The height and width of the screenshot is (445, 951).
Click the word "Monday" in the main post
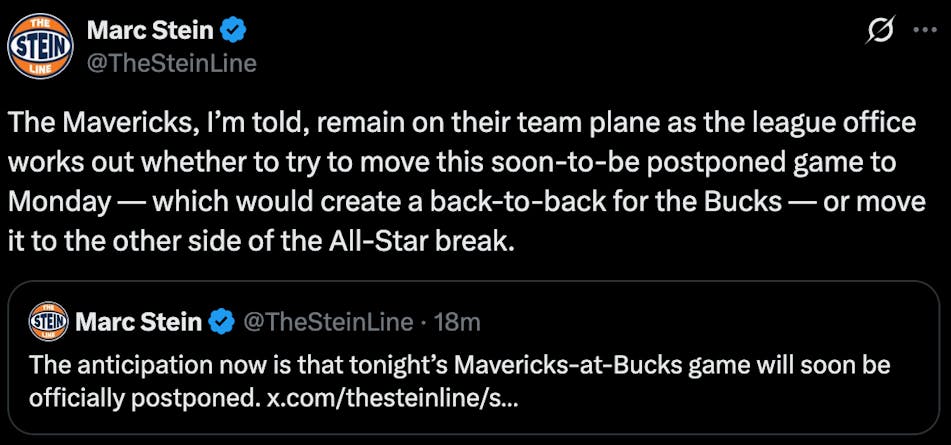point(58,200)
